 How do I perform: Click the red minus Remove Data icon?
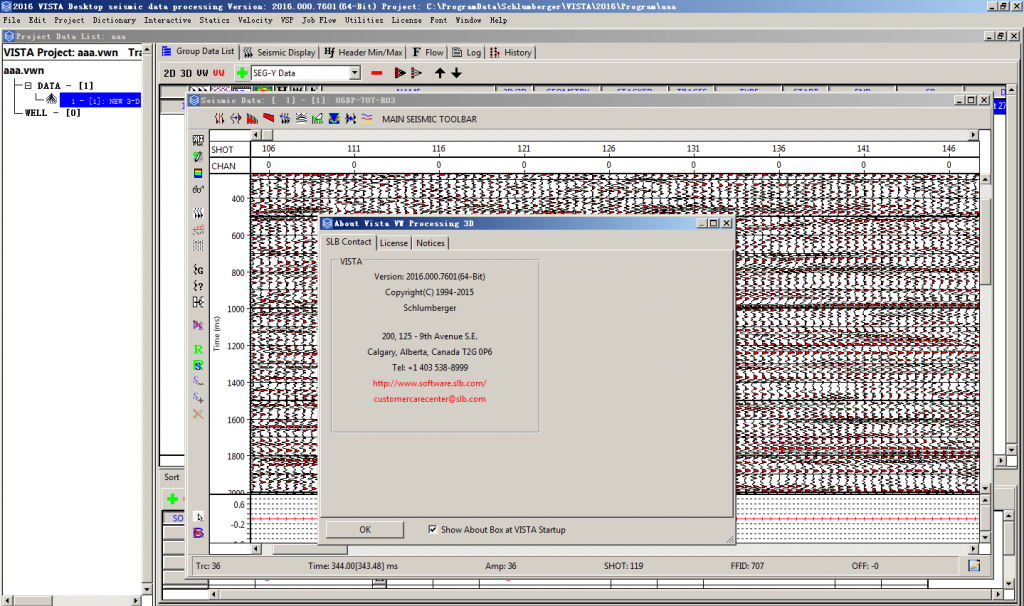[x=376, y=72]
